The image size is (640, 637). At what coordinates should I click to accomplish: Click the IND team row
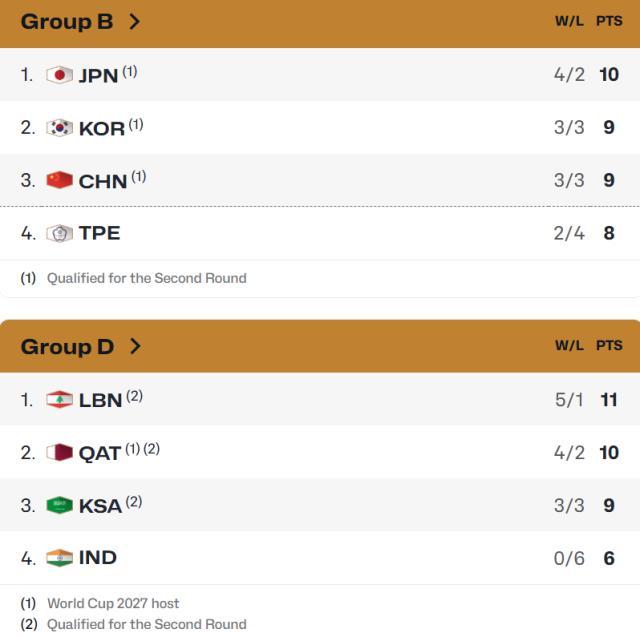coord(320,558)
